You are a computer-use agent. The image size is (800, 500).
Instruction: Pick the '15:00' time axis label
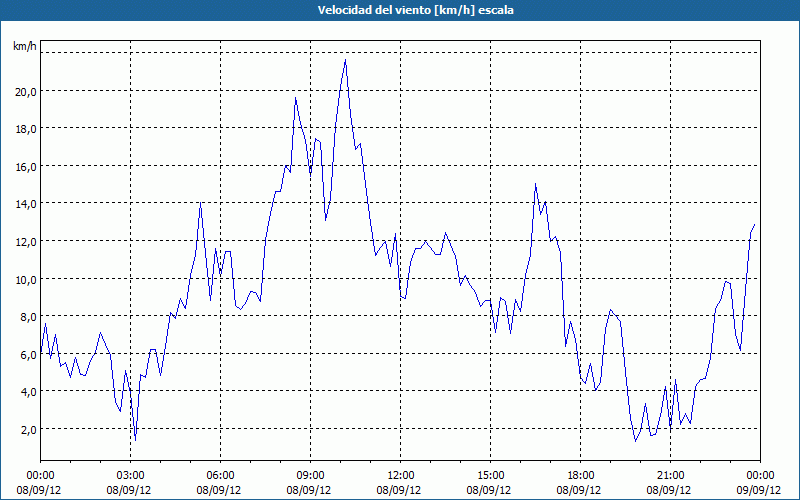(490, 476)
